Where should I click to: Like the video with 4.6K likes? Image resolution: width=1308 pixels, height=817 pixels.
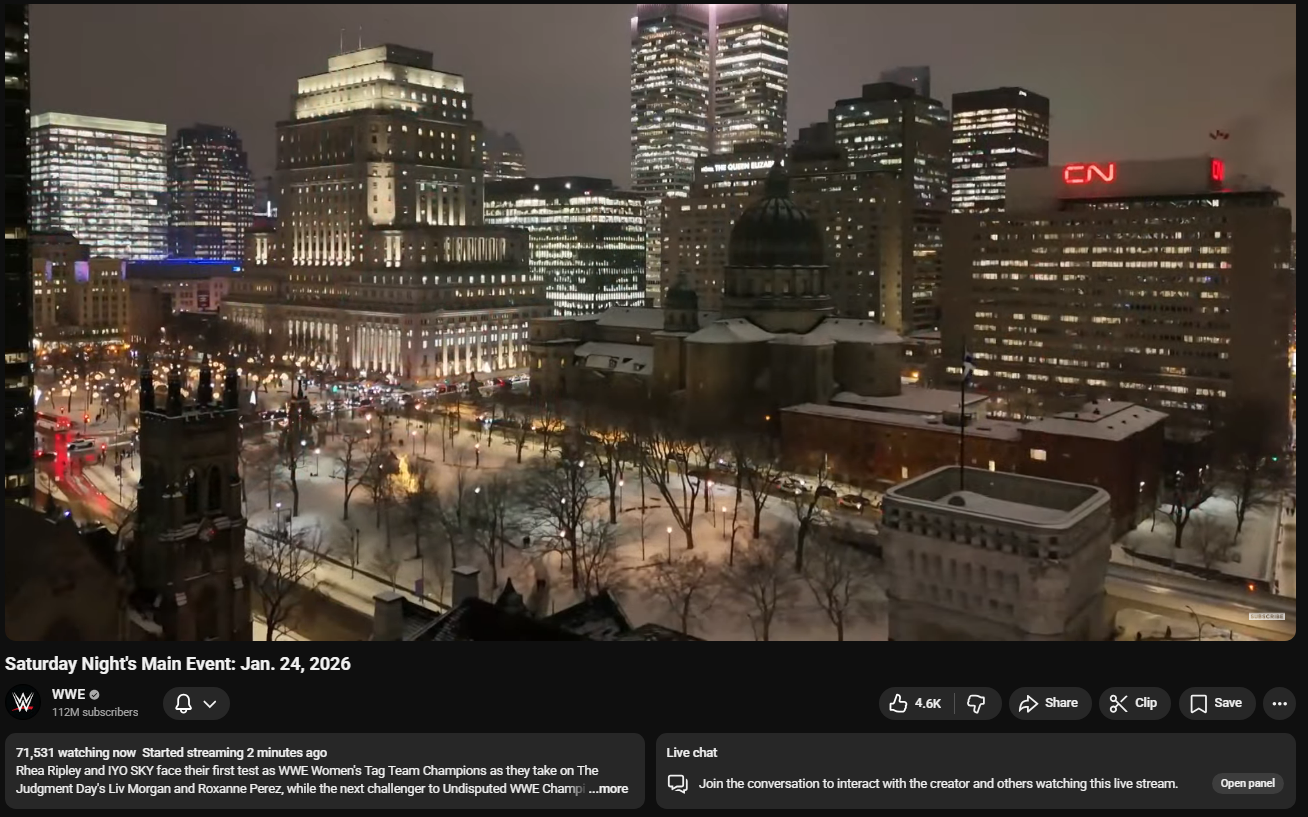[x=915, y=703]
